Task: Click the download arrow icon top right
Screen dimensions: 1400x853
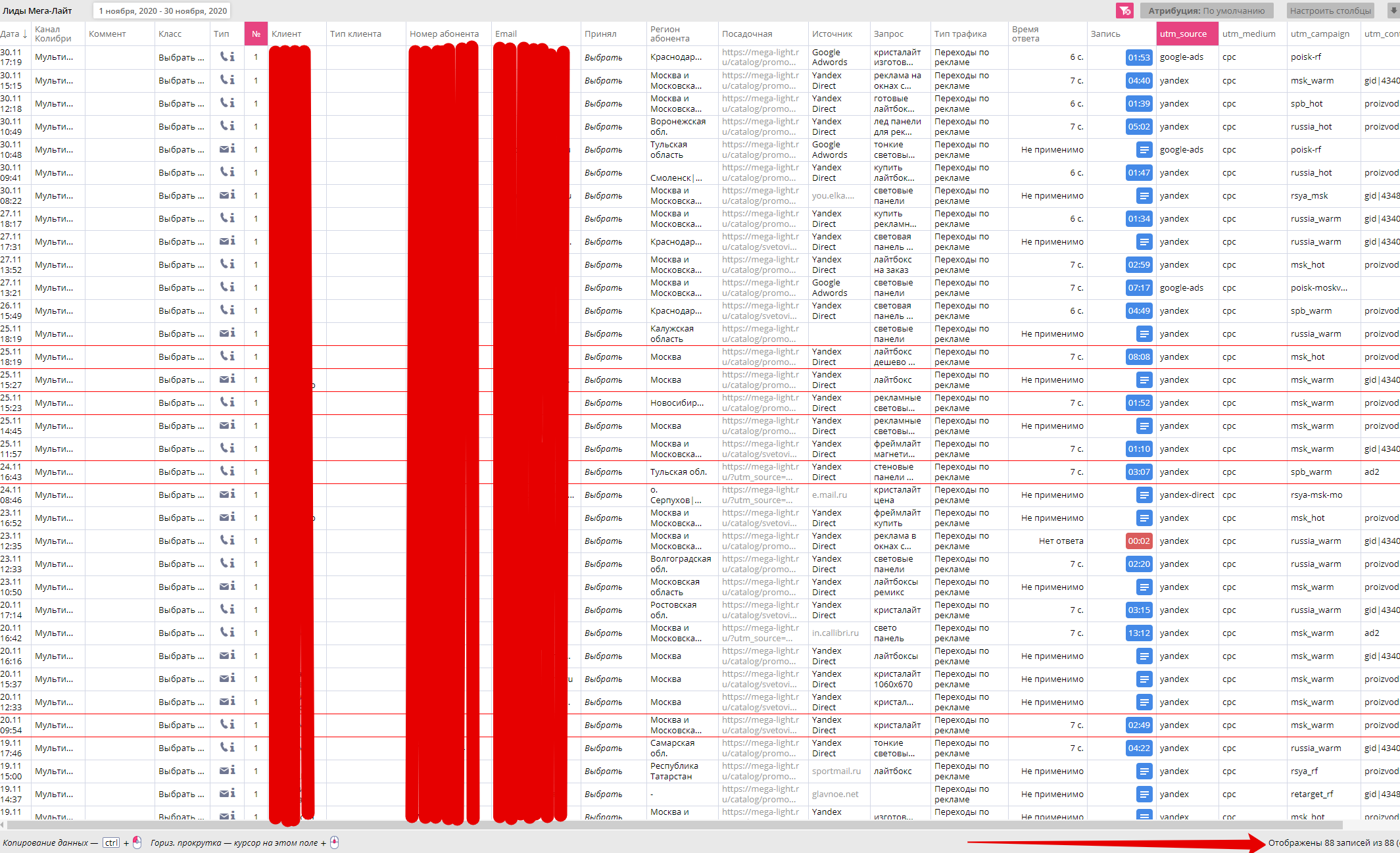Action: point(1393,11)
